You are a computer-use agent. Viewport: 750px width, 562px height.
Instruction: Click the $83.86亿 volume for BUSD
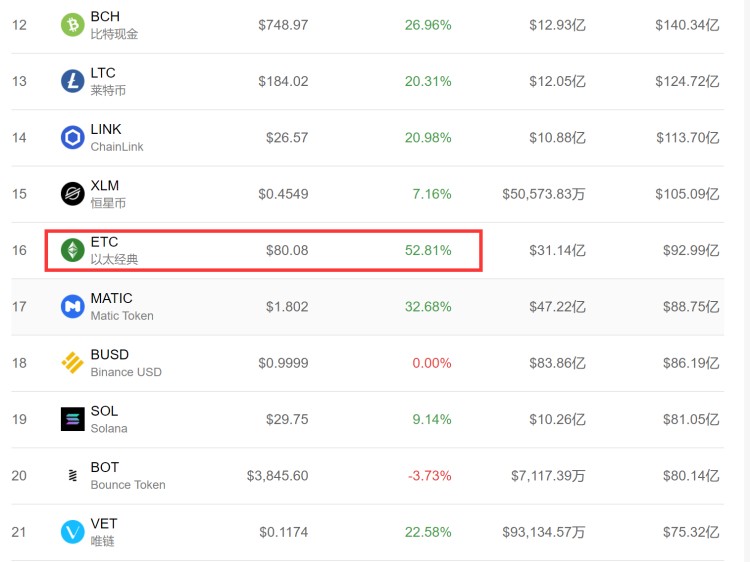coord(557,363)
